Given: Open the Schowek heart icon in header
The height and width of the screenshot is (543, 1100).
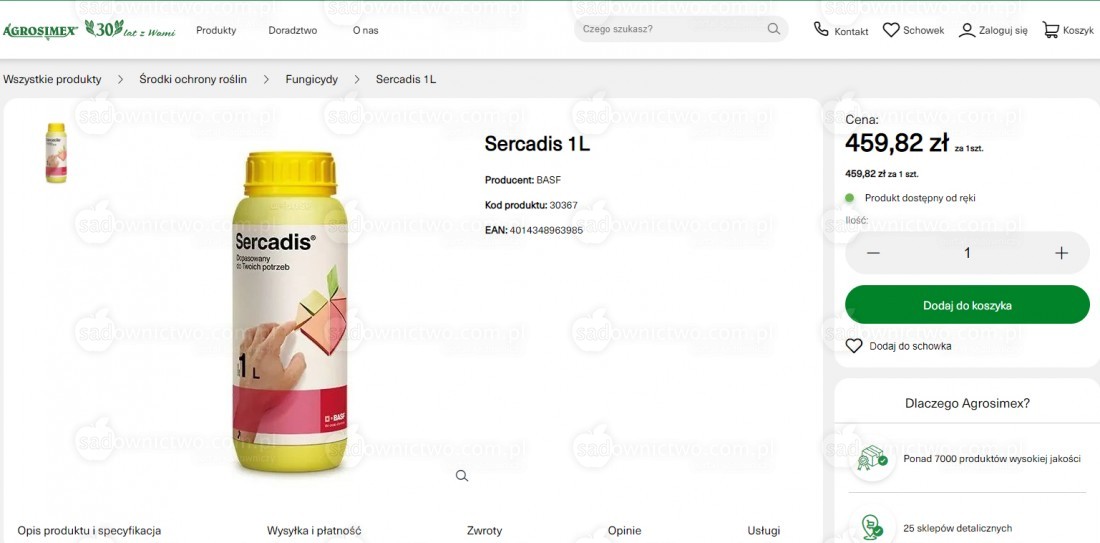Looking at the screenshot, I should click(891, 30).
